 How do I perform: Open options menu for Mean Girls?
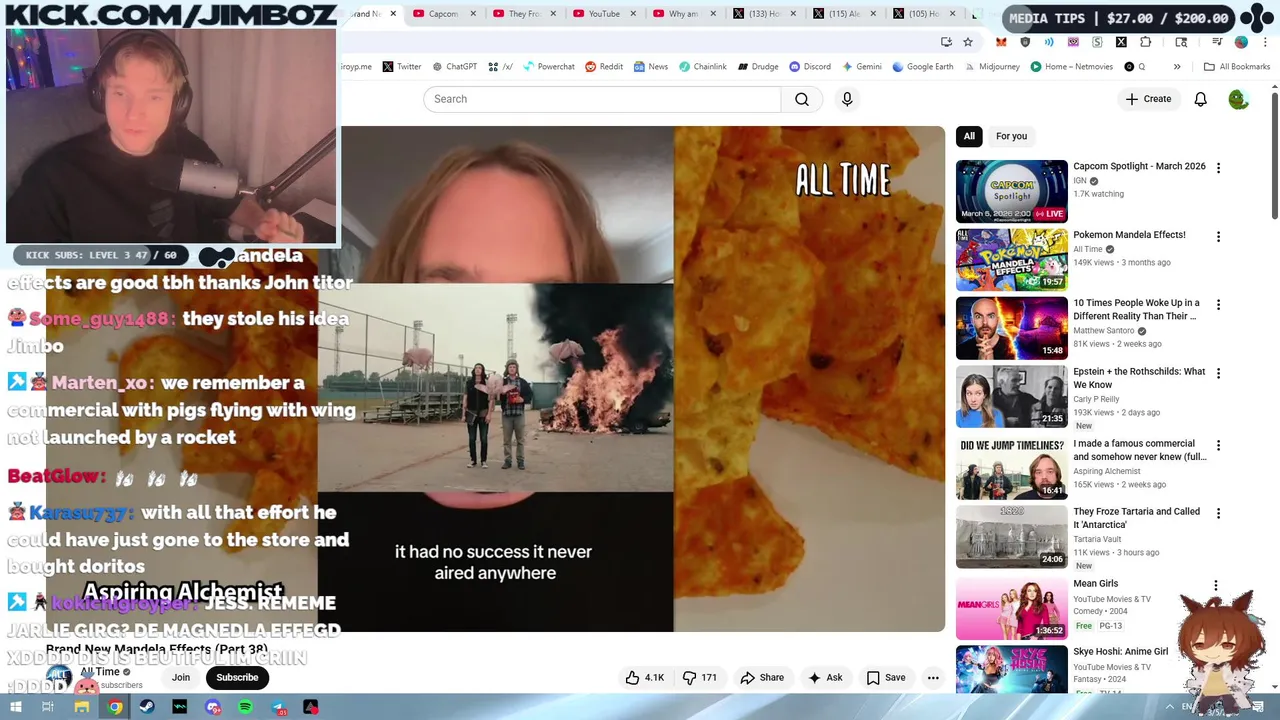[1216, 586]
